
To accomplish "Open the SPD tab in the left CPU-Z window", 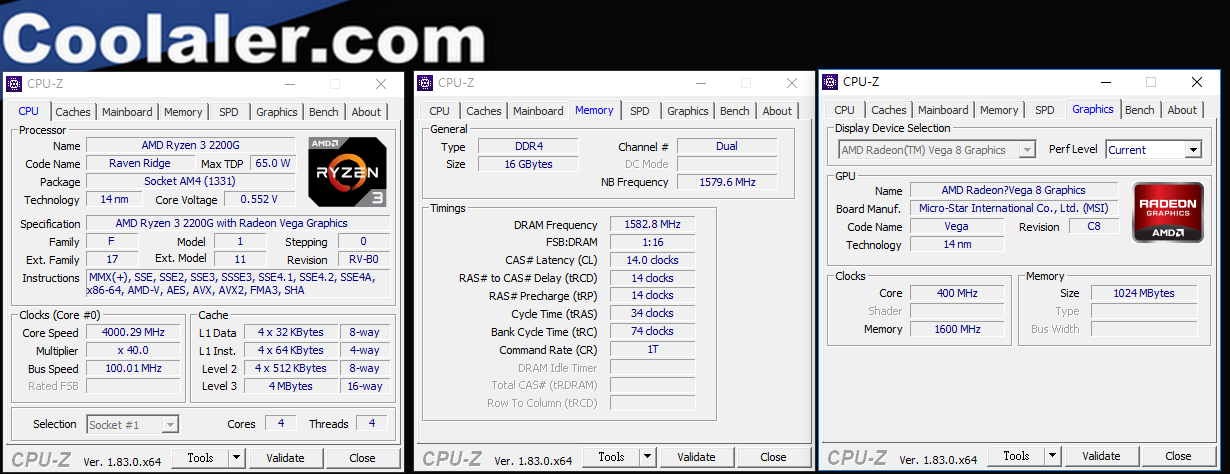I will pos(229,112).
